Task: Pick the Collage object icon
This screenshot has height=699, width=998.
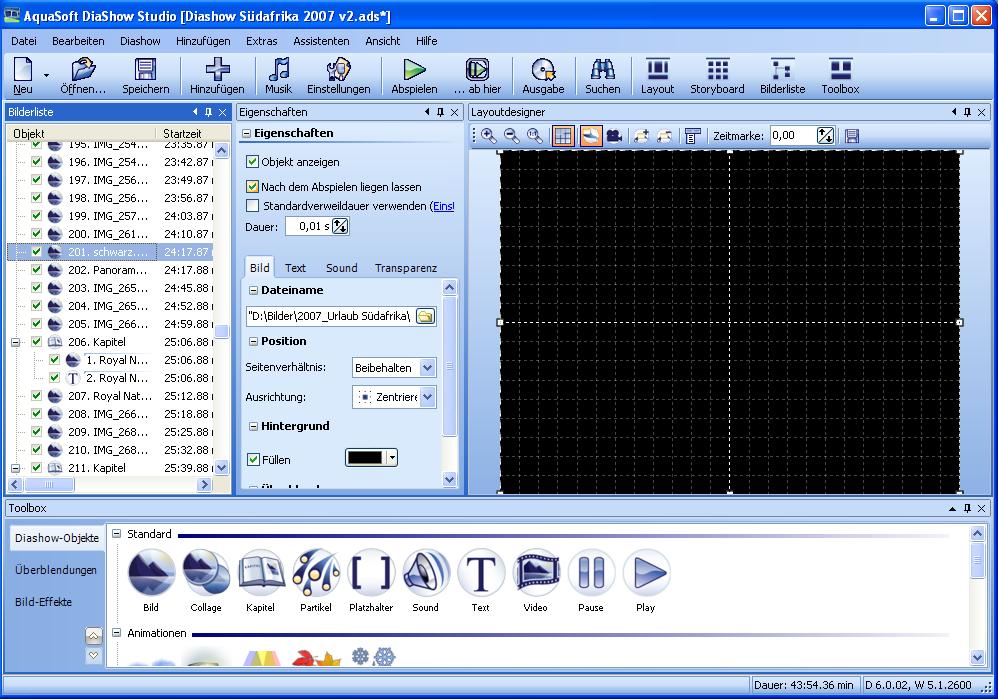Action: (x=206, y=575)
